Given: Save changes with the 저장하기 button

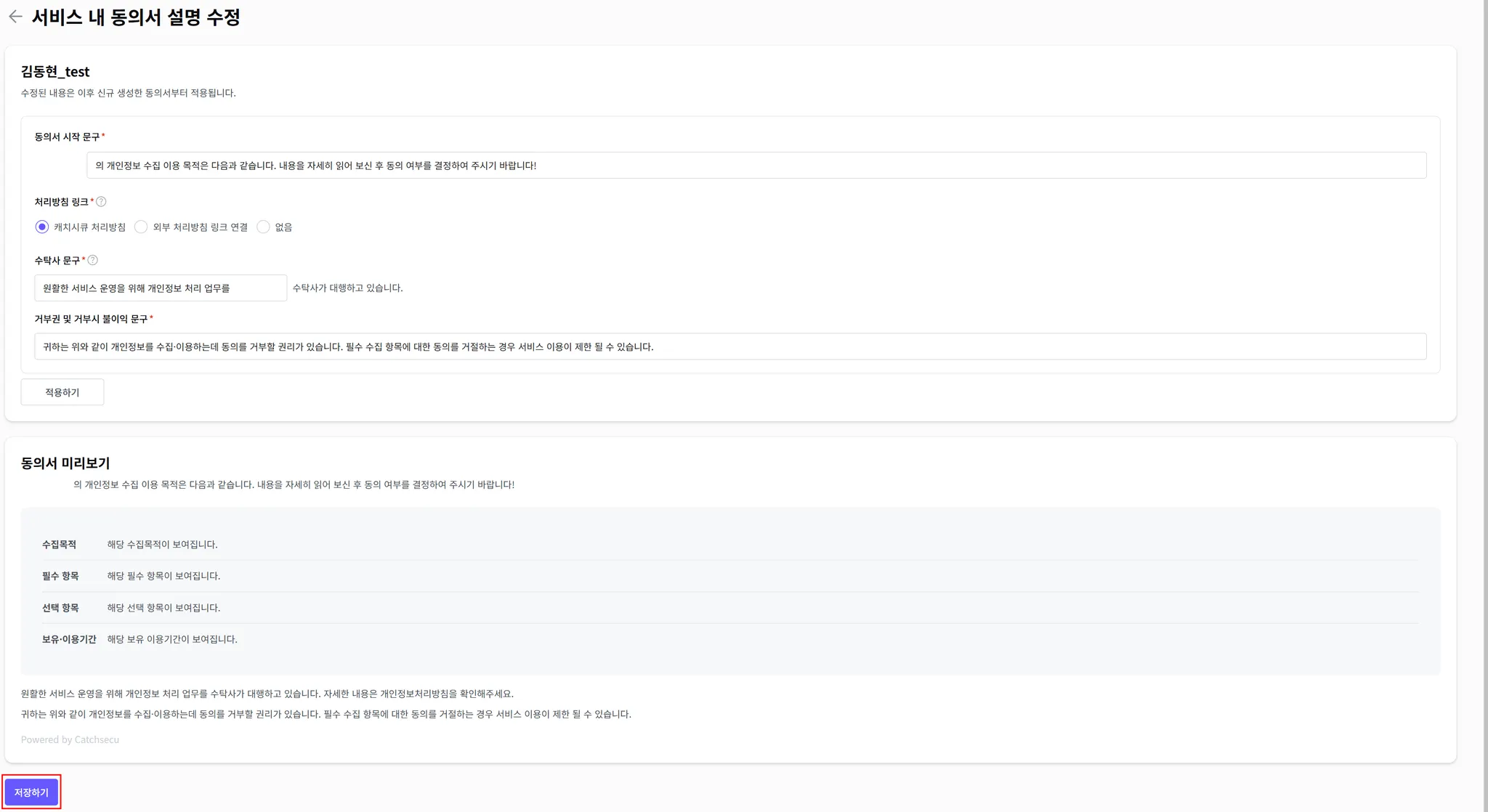Looking at the screenshot, I should point(31,792).
